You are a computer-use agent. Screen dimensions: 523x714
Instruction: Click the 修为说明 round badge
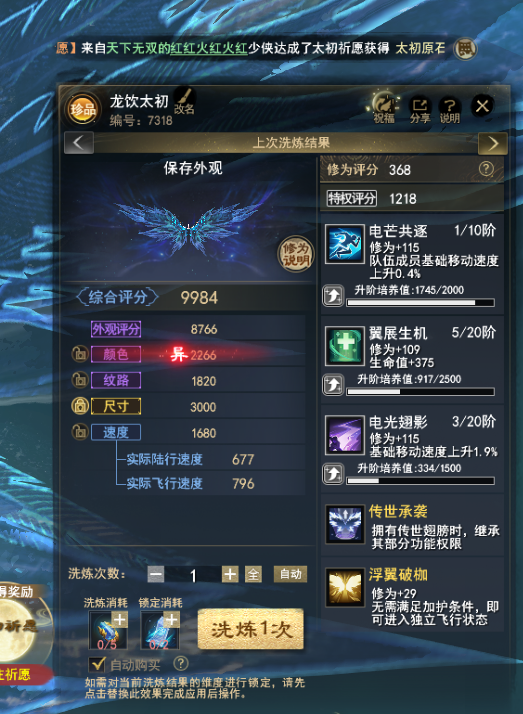pos(296,254)
